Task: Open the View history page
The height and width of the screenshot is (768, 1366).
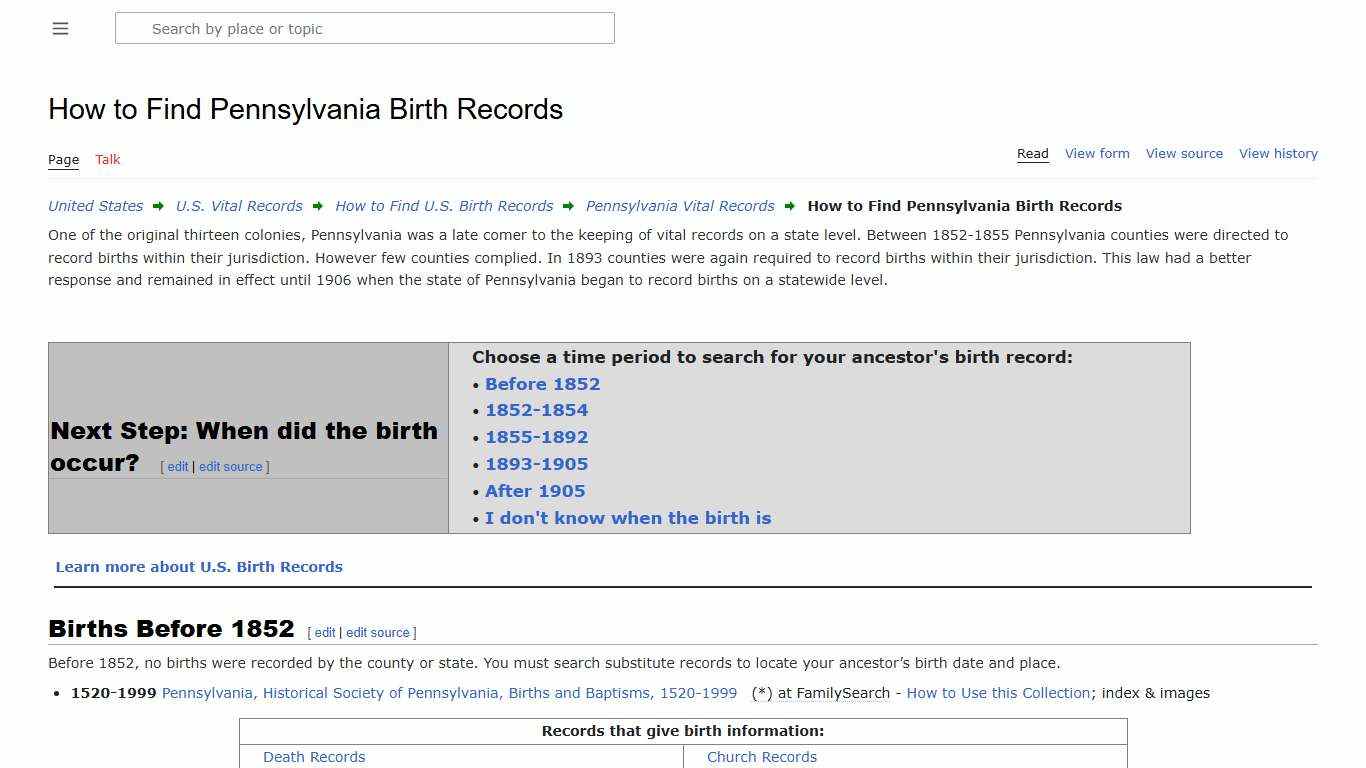Action: tap(1278, 153)
